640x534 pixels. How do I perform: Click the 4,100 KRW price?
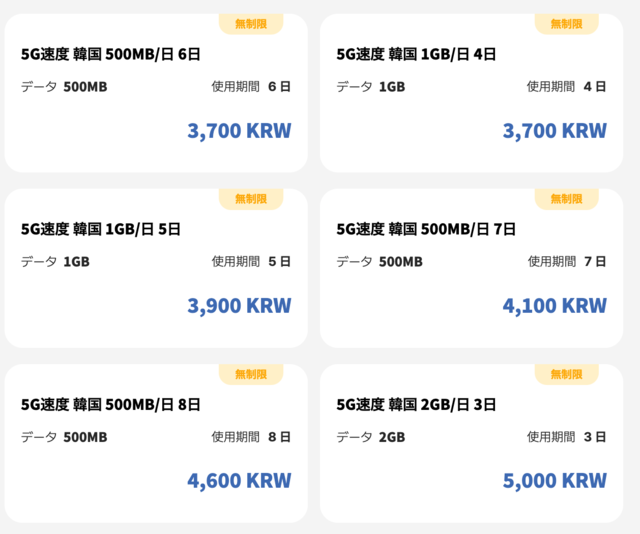[554, 306]
